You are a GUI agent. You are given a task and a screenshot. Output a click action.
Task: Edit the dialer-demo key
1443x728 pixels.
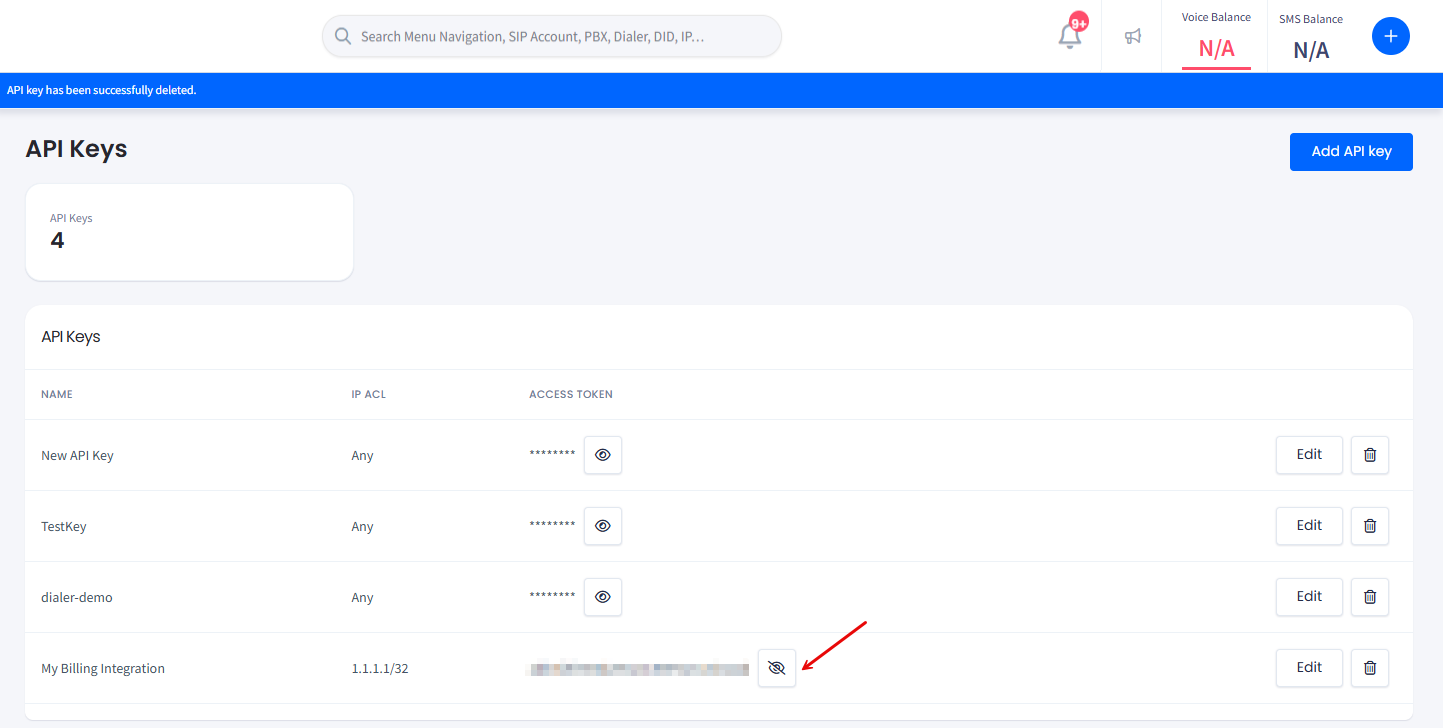[x=1309, y=597]
